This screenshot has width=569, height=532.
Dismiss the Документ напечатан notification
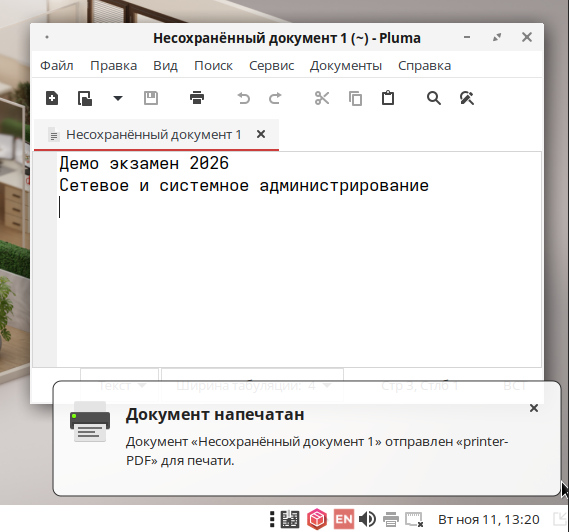pos(534,408)
